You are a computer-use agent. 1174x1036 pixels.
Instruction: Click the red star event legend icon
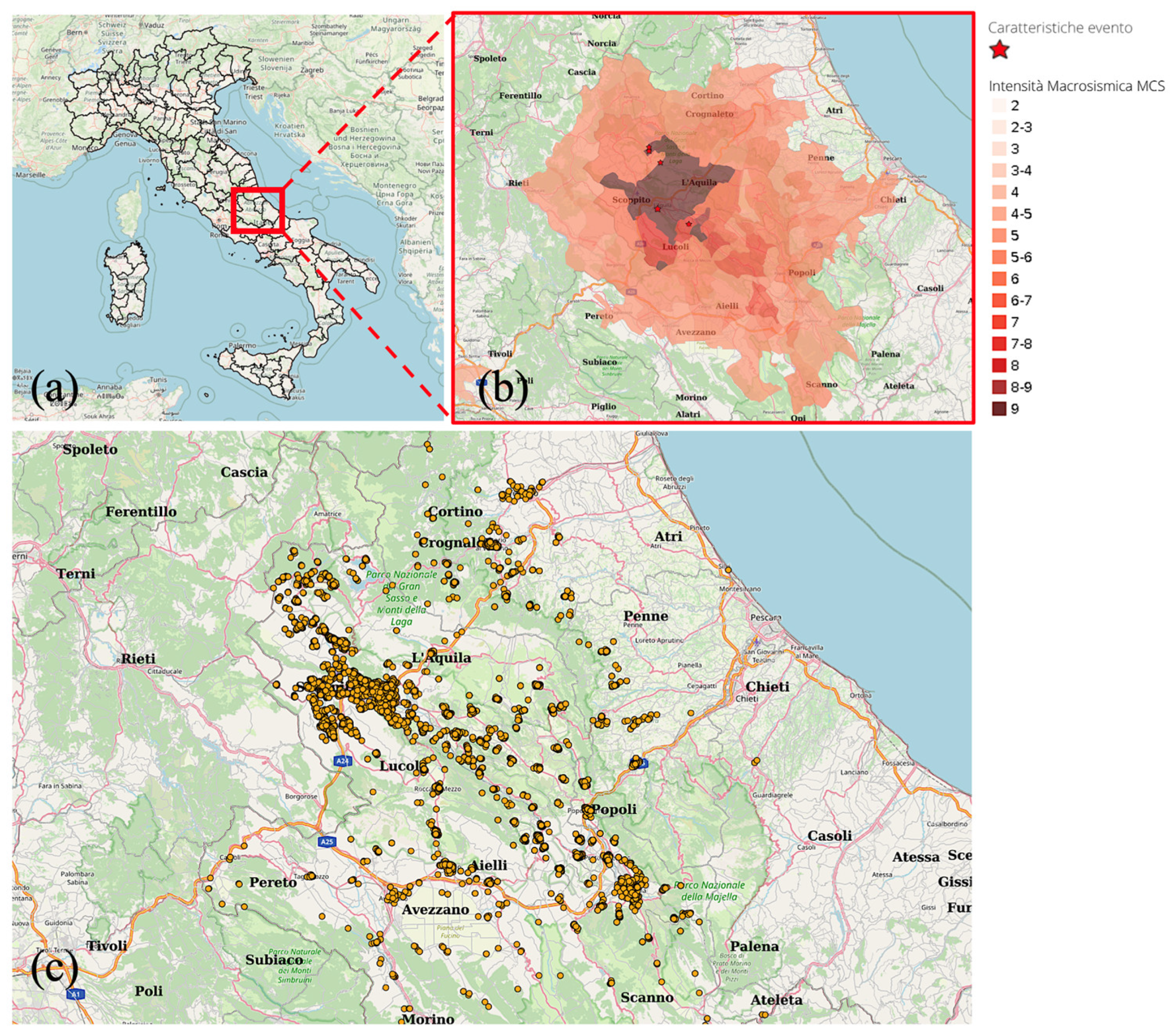pyautogui.click(x=1000, y=50)
